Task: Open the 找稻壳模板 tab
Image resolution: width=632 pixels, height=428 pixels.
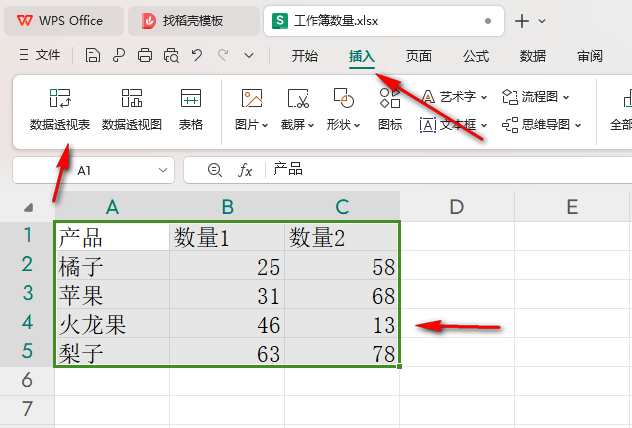Action: pos(194,21)
